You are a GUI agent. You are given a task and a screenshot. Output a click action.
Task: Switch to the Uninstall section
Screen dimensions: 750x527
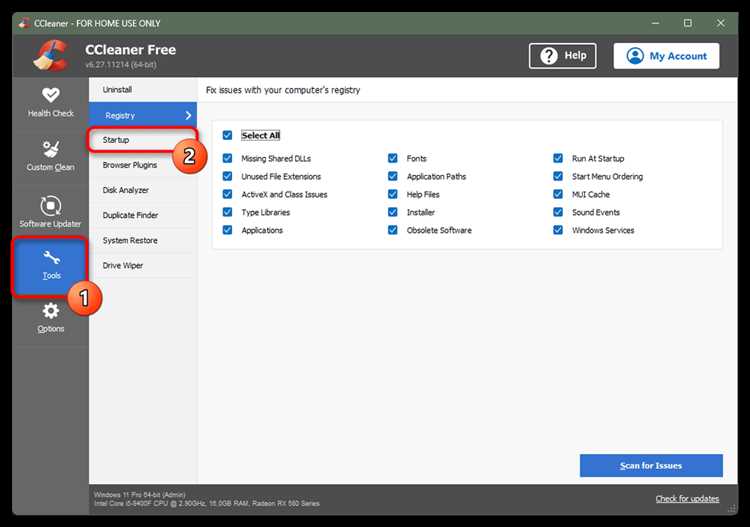coord(117,90)
